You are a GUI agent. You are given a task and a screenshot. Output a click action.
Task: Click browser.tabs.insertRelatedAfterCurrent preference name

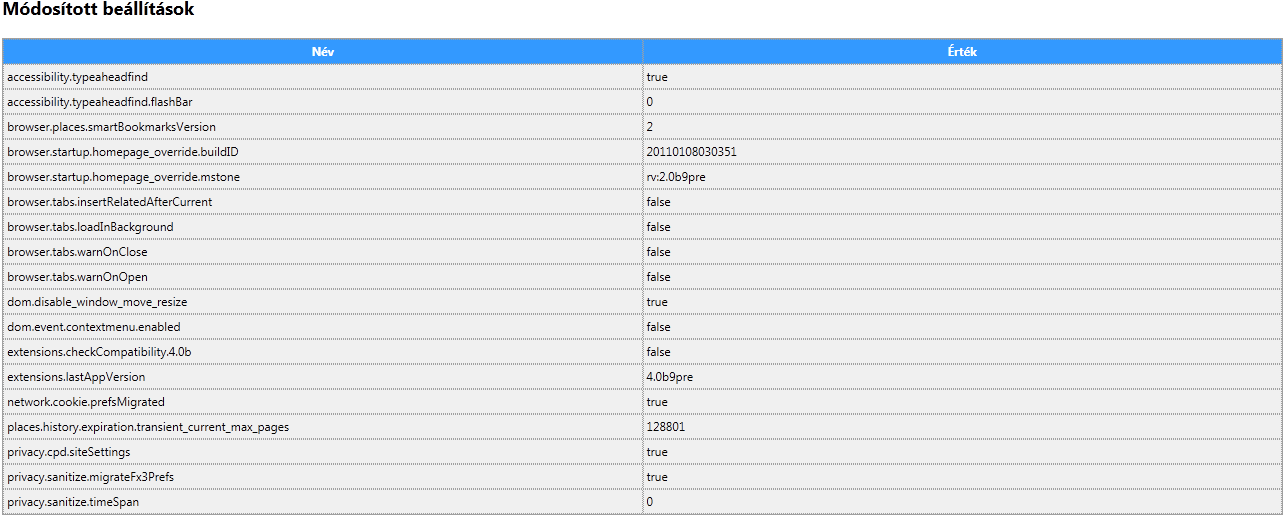pyautogui.click(x=109, y=202)
